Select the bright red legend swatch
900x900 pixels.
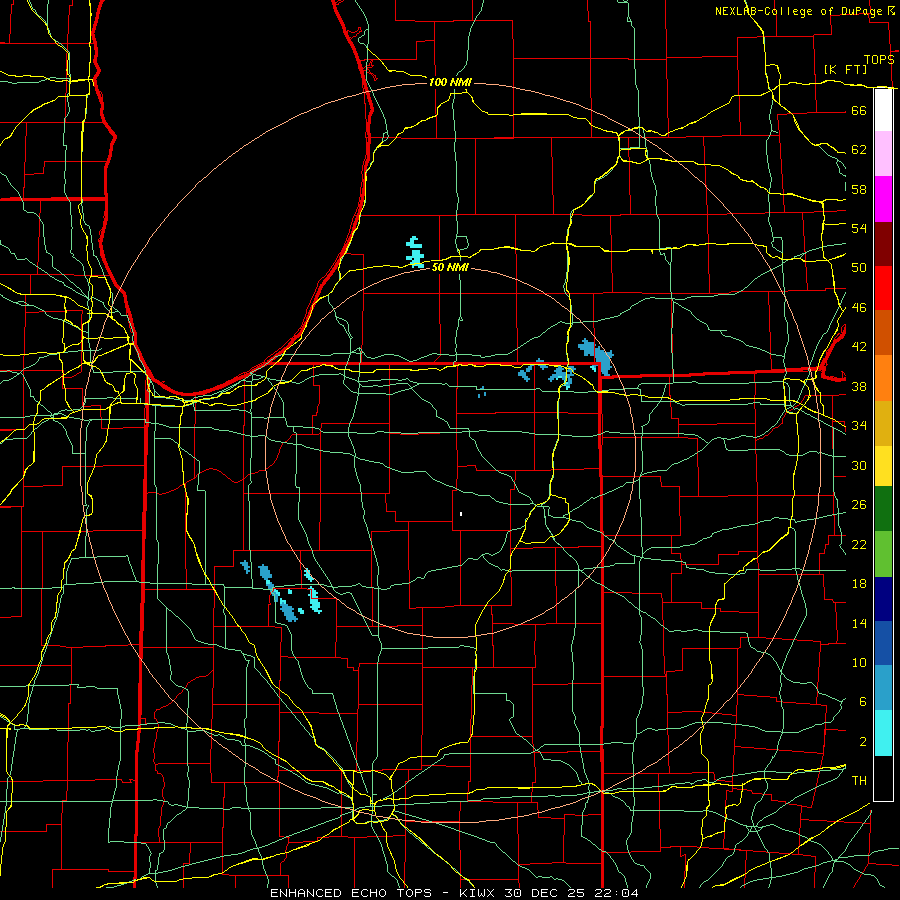883,288
